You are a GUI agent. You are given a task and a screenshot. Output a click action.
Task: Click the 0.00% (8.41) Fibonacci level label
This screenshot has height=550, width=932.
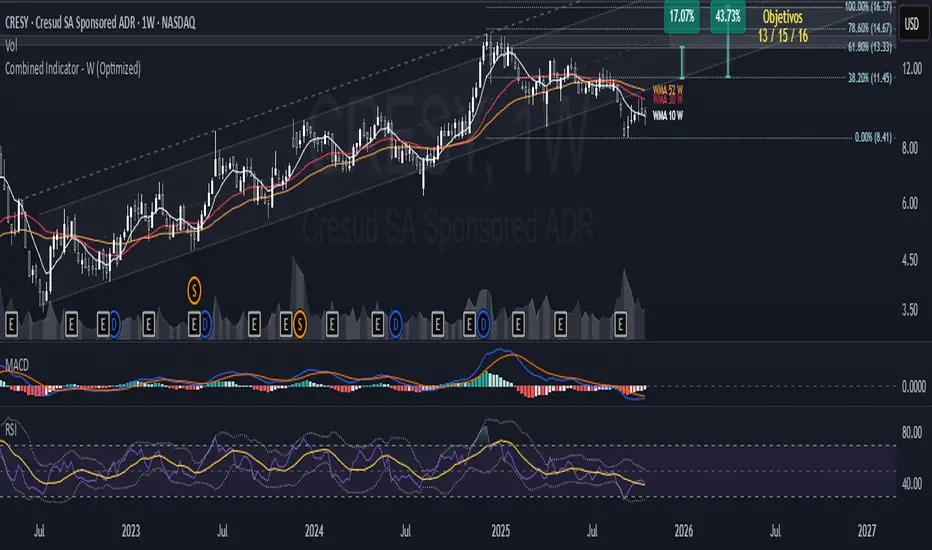point(873,138)
